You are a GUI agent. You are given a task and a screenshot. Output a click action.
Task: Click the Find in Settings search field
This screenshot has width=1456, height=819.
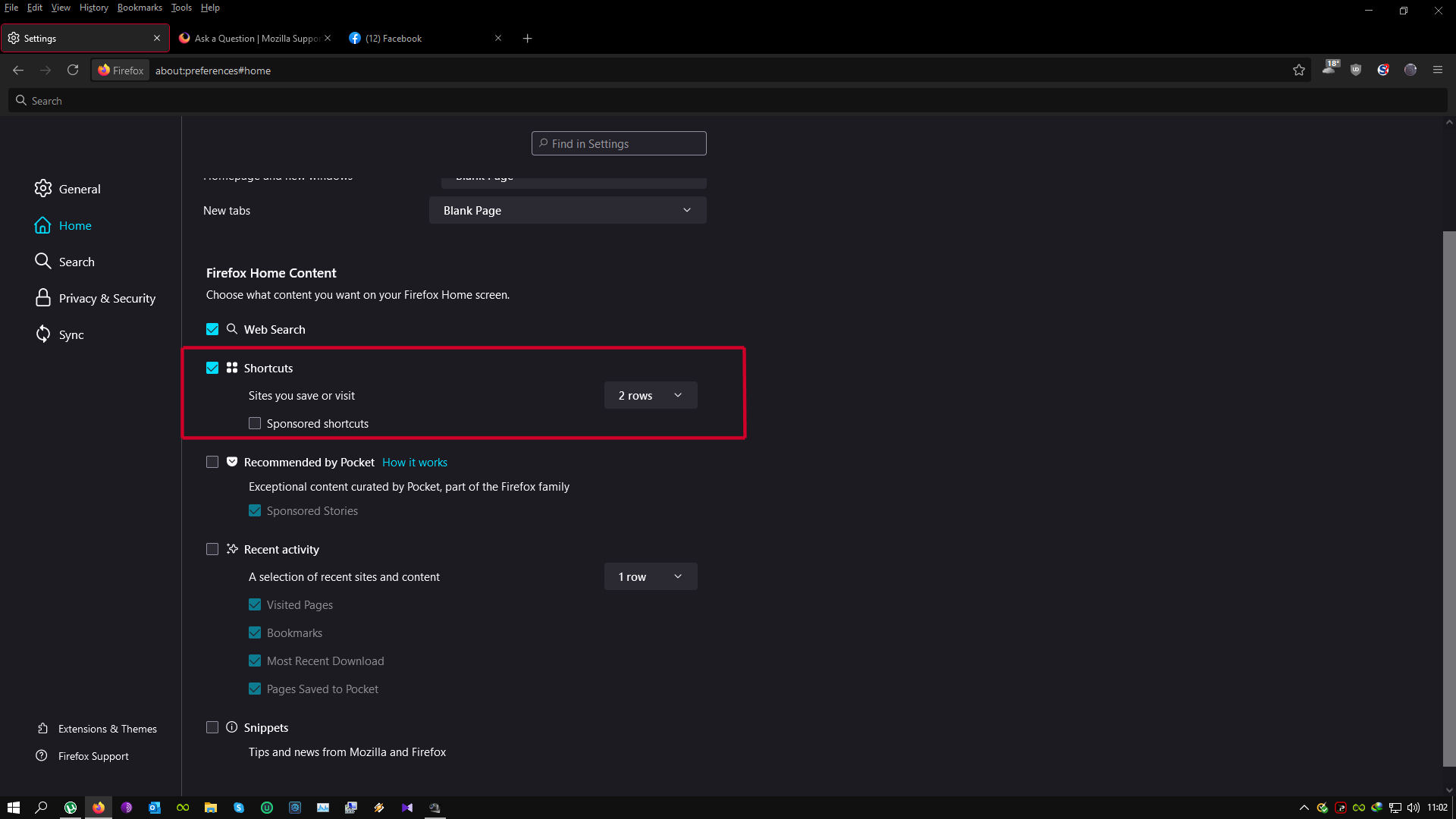click(619, 143)
